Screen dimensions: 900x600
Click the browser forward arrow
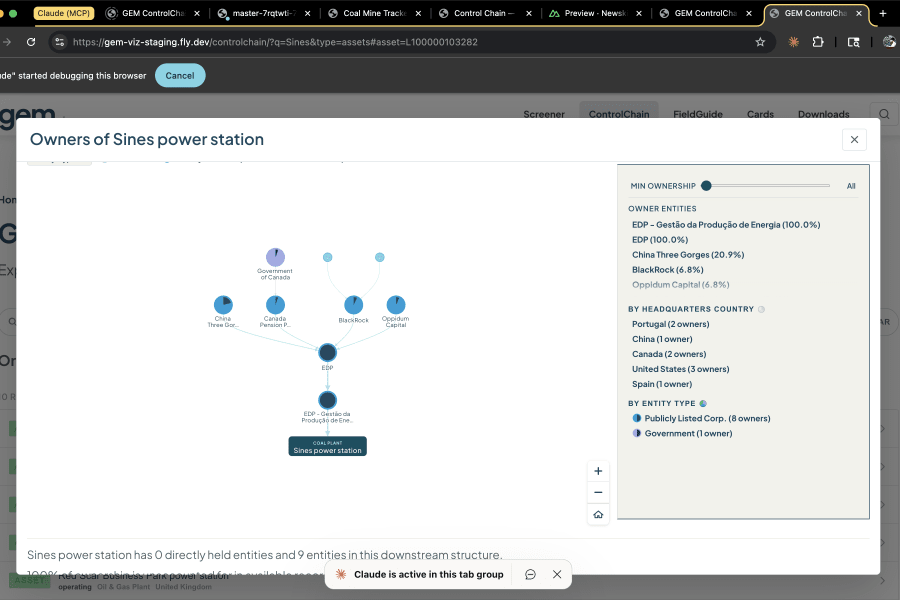pos(6,42)
